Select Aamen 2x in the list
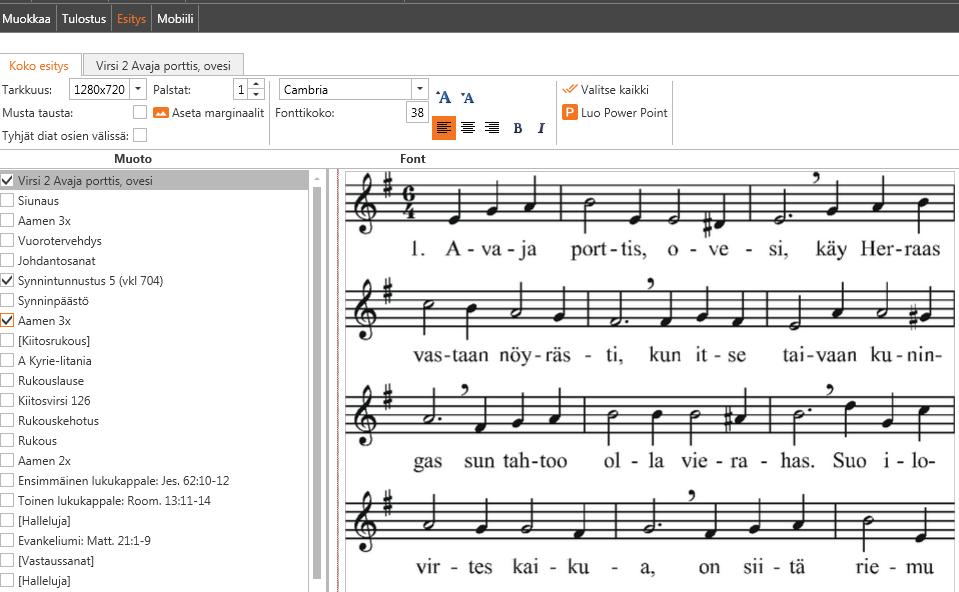Viewport: 959px width, 592px height. click(x=44, y=461)
